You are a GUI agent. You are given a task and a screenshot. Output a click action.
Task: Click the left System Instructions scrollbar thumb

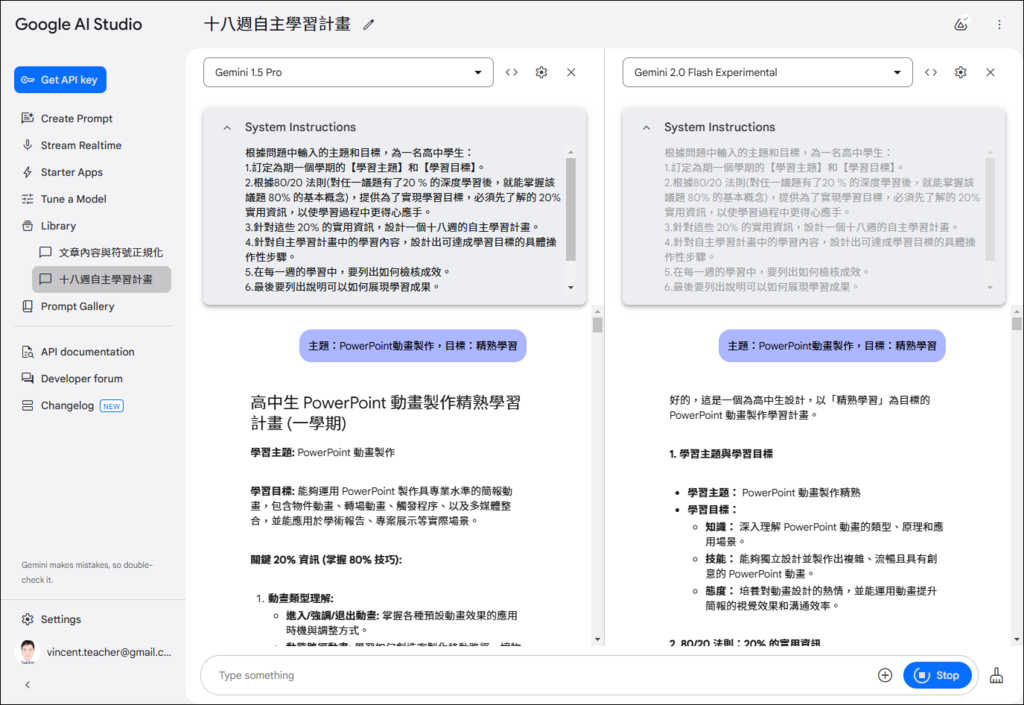pyautogui.click(x=571, y=209)
